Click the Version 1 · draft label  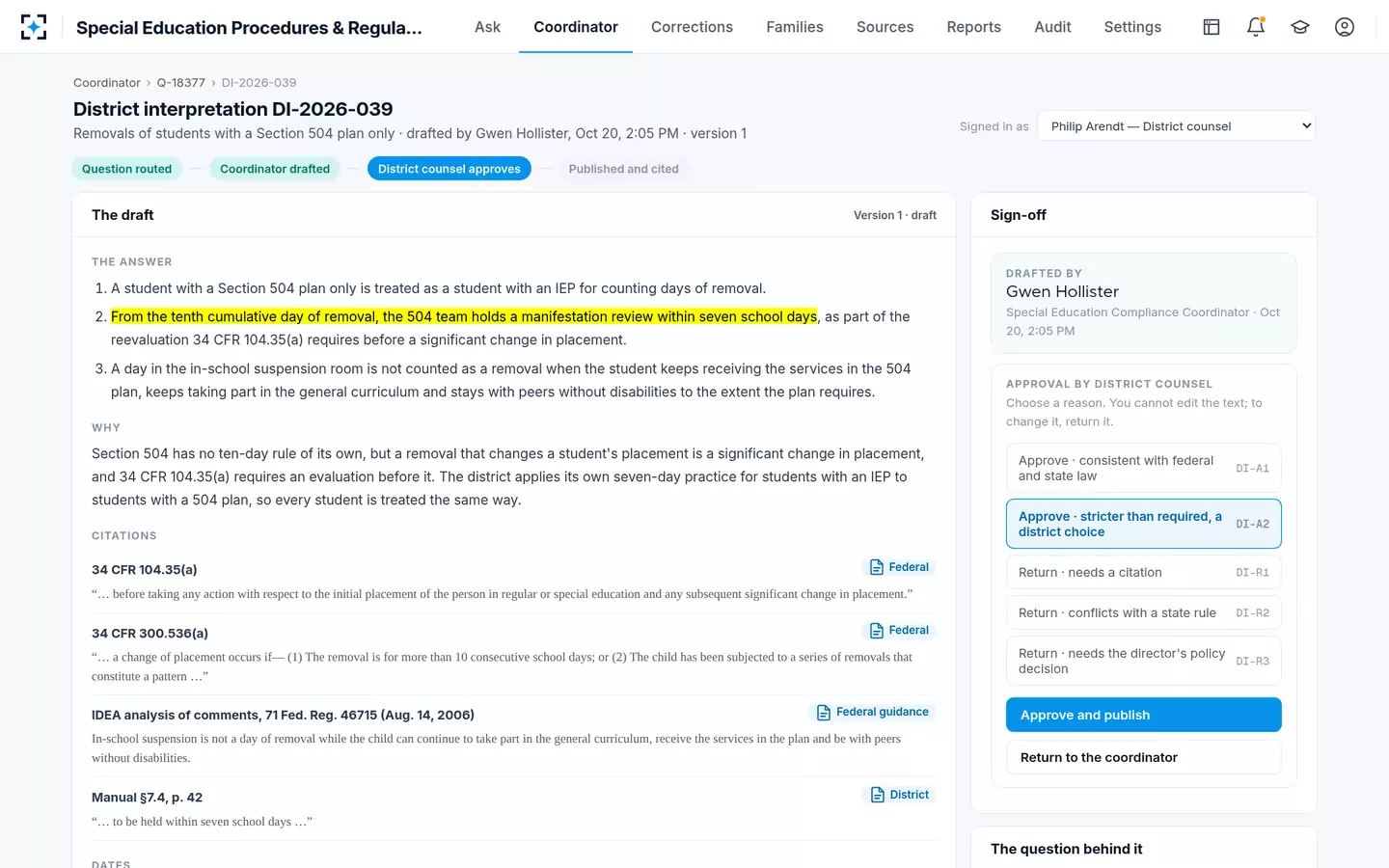click(x=895, y=215)
